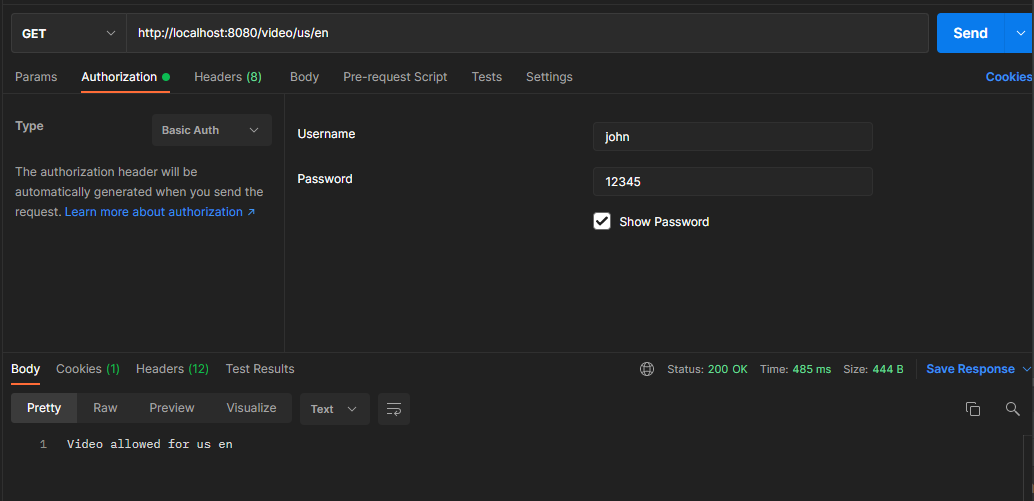This screenshot has width=1034, height=501.
Task: Click the globe network icon near Status
Action: pyautogui.click(x=647, y=369)
